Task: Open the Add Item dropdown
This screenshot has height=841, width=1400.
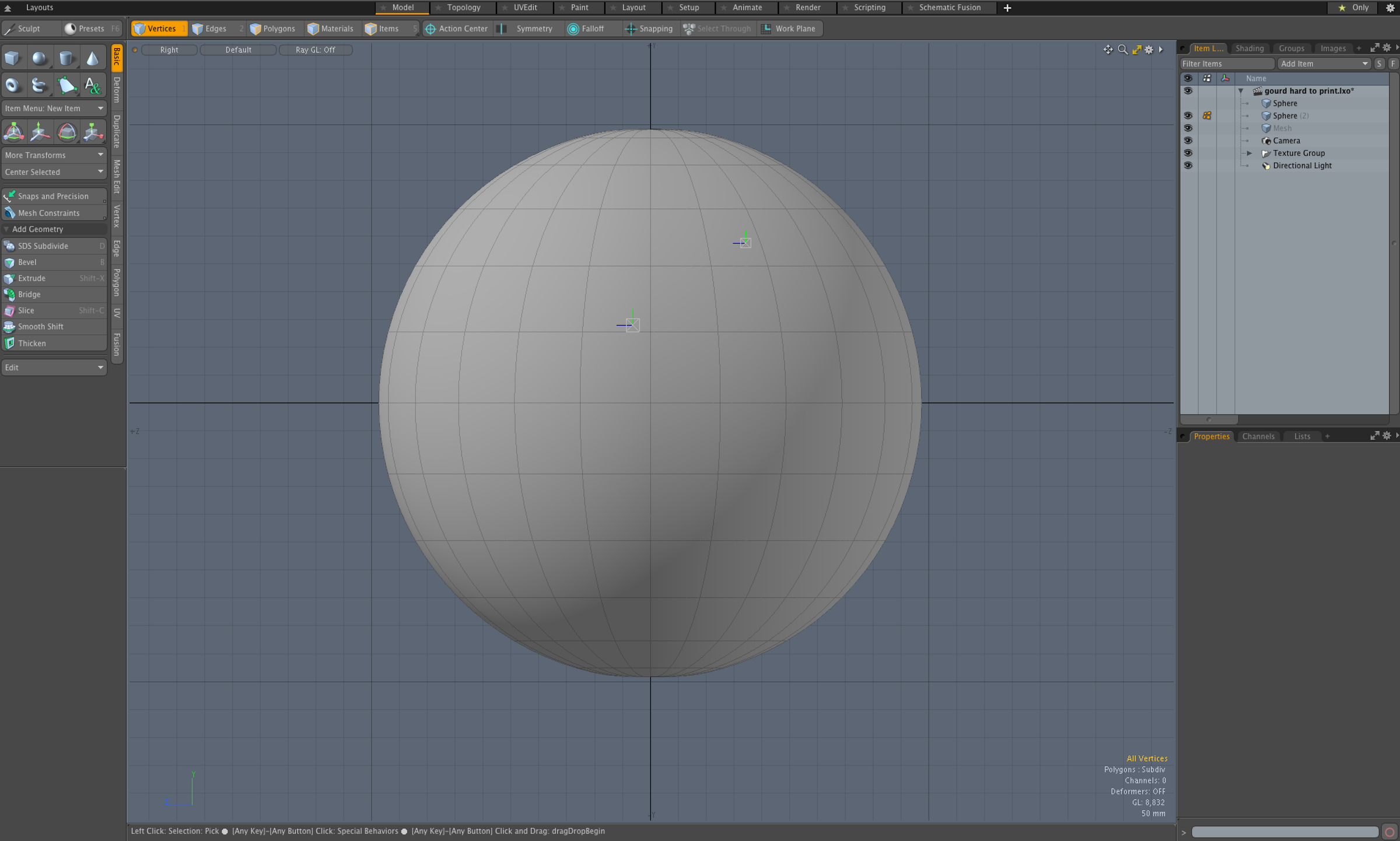Action: point(1324,64)
